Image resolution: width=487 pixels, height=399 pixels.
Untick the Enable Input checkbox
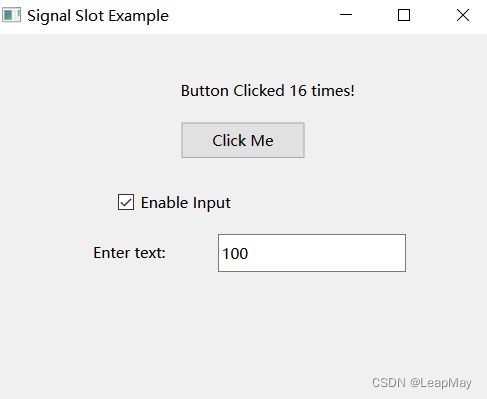126,202
